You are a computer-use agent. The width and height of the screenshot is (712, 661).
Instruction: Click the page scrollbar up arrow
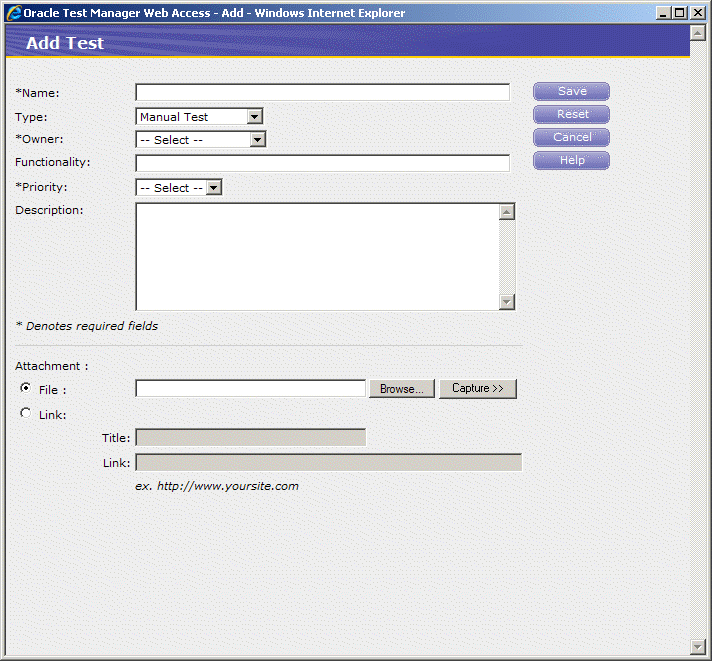pos(697,33)
